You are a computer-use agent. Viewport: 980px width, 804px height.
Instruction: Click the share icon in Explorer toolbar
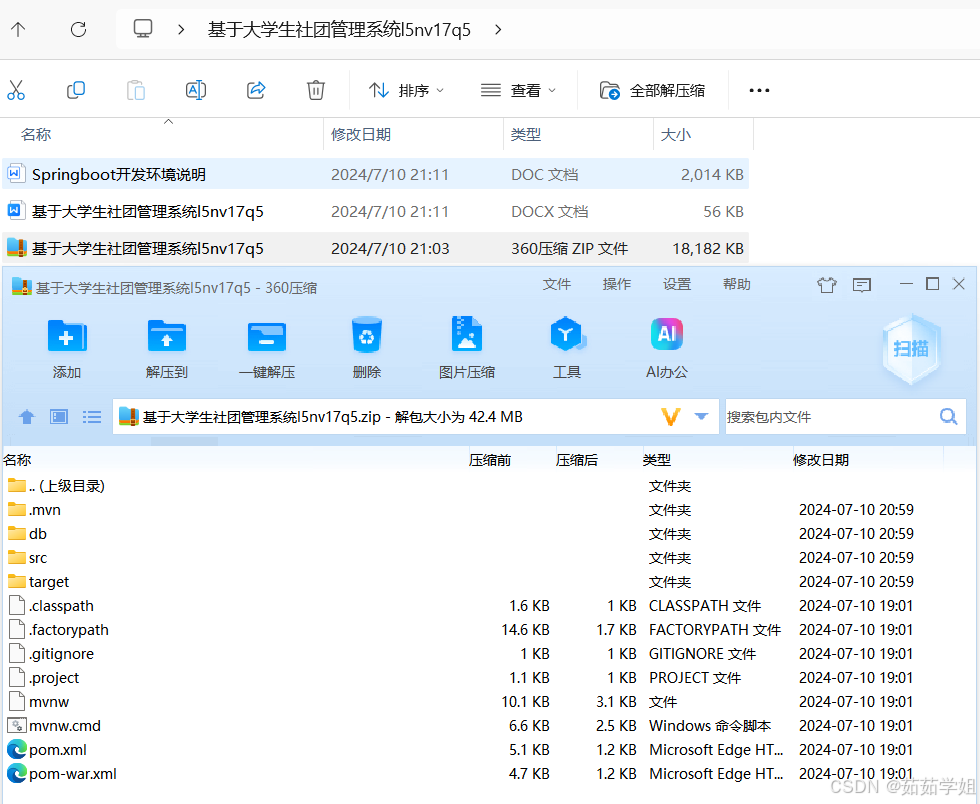click(x=256, y=90)
